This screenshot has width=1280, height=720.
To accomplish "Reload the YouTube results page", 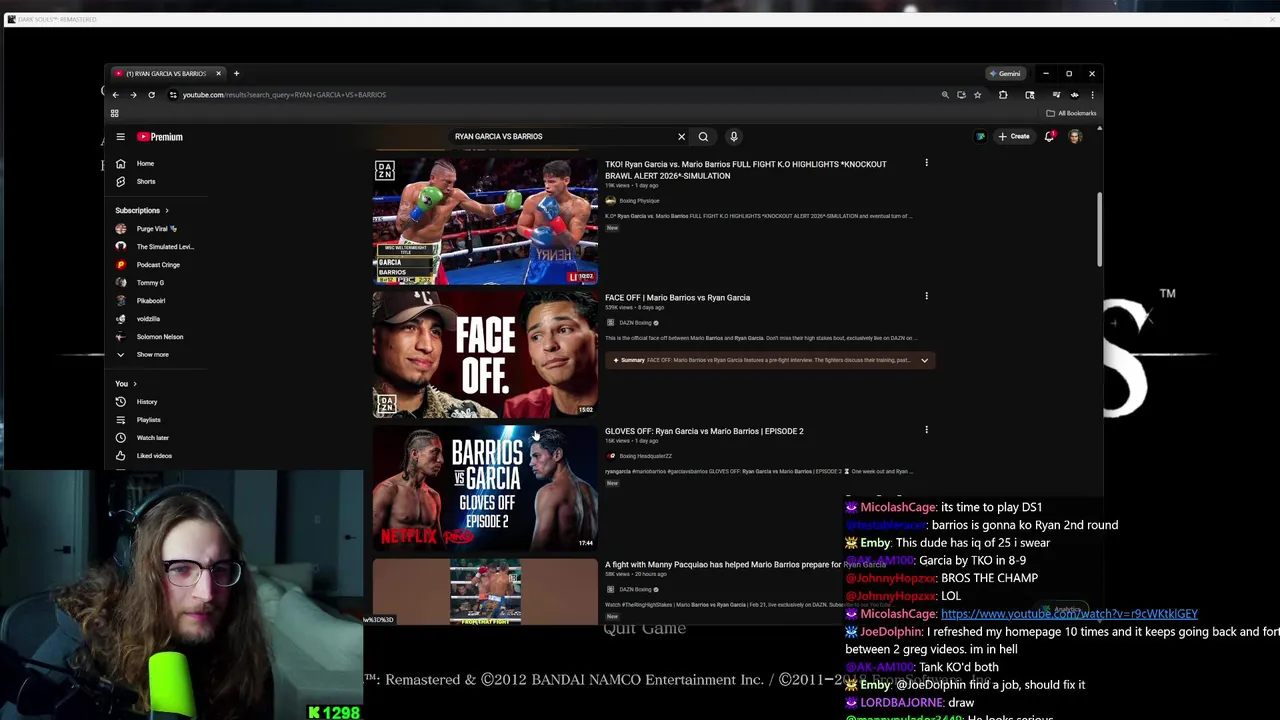I will point(152,95).
